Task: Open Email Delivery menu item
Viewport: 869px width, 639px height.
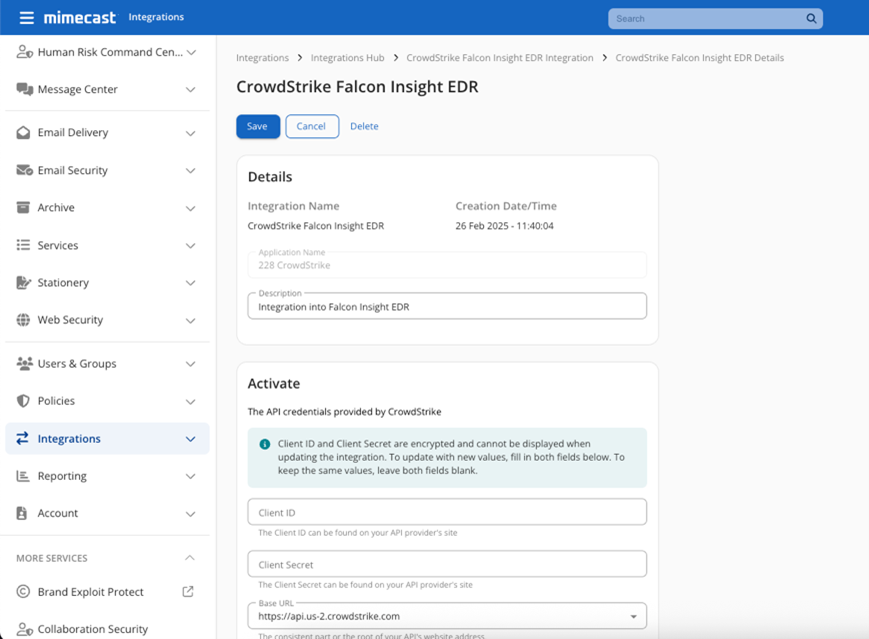Action: pyautogui.click(x=107, y=132)
